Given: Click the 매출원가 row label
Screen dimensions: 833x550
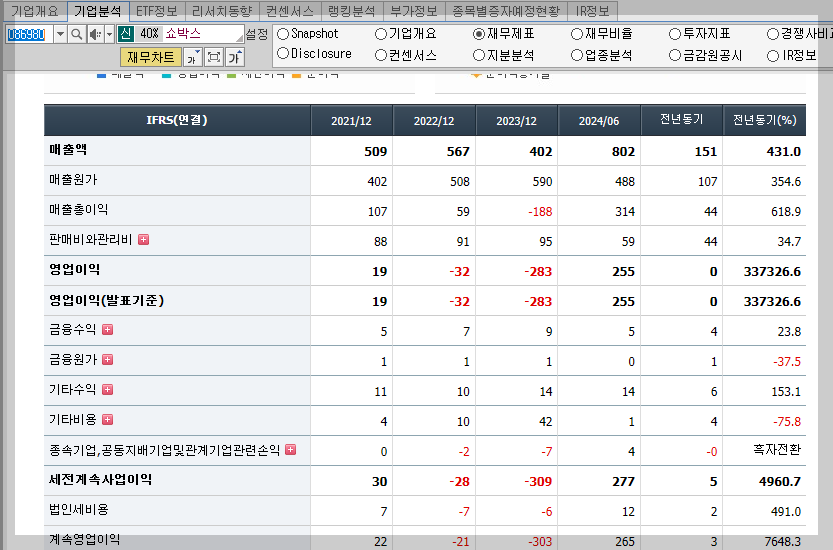Looking at the screenshot, I should tap(73, 180).
